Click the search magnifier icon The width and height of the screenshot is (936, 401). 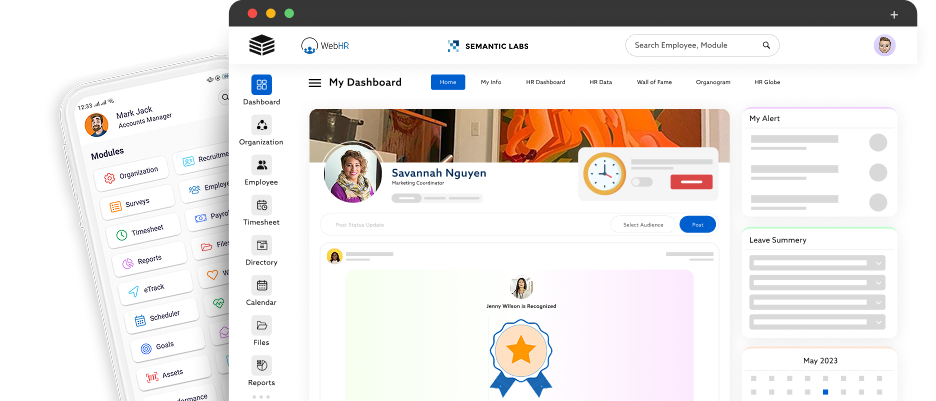(766, 45)
